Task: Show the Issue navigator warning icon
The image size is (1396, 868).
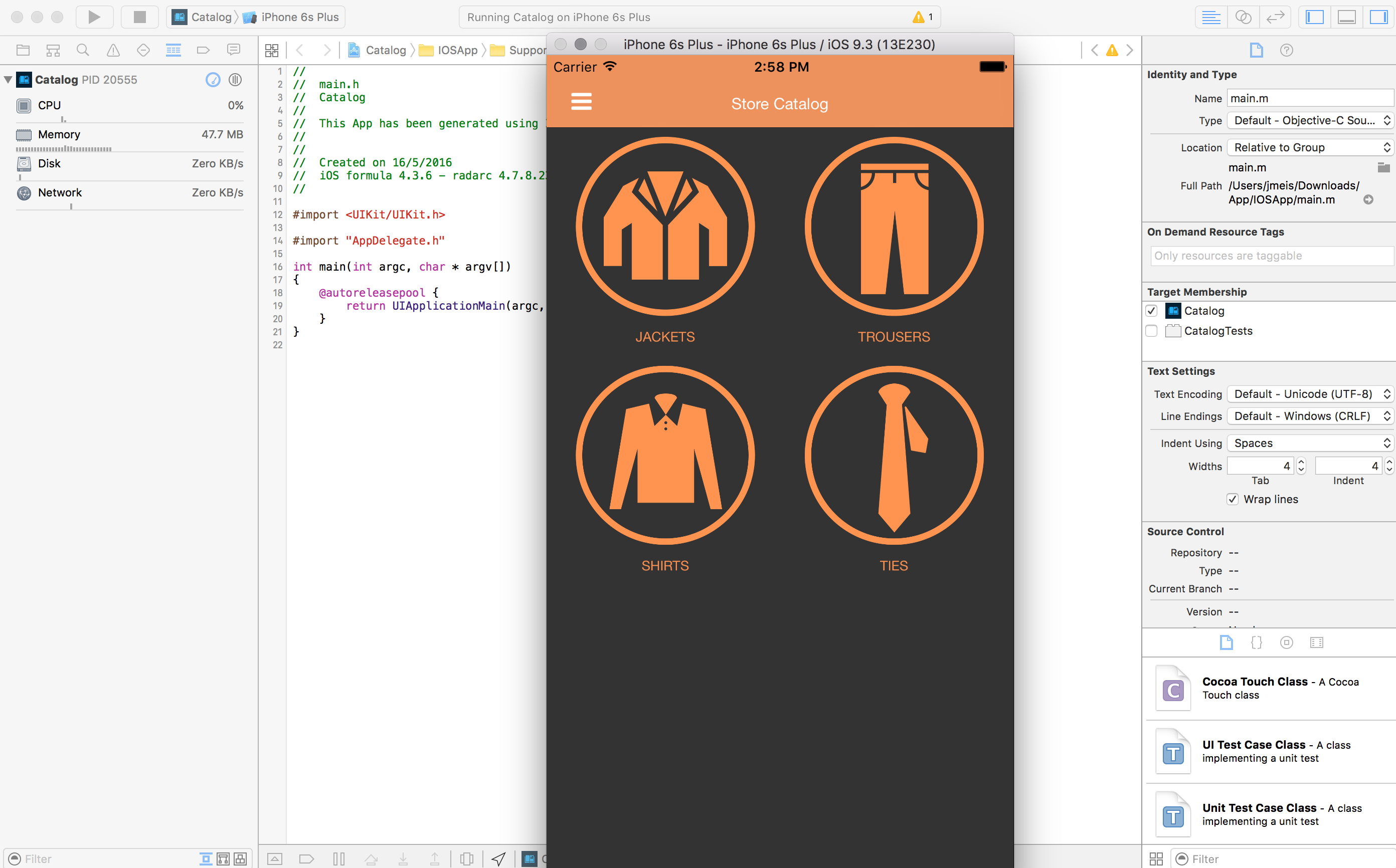Action: 113,51
